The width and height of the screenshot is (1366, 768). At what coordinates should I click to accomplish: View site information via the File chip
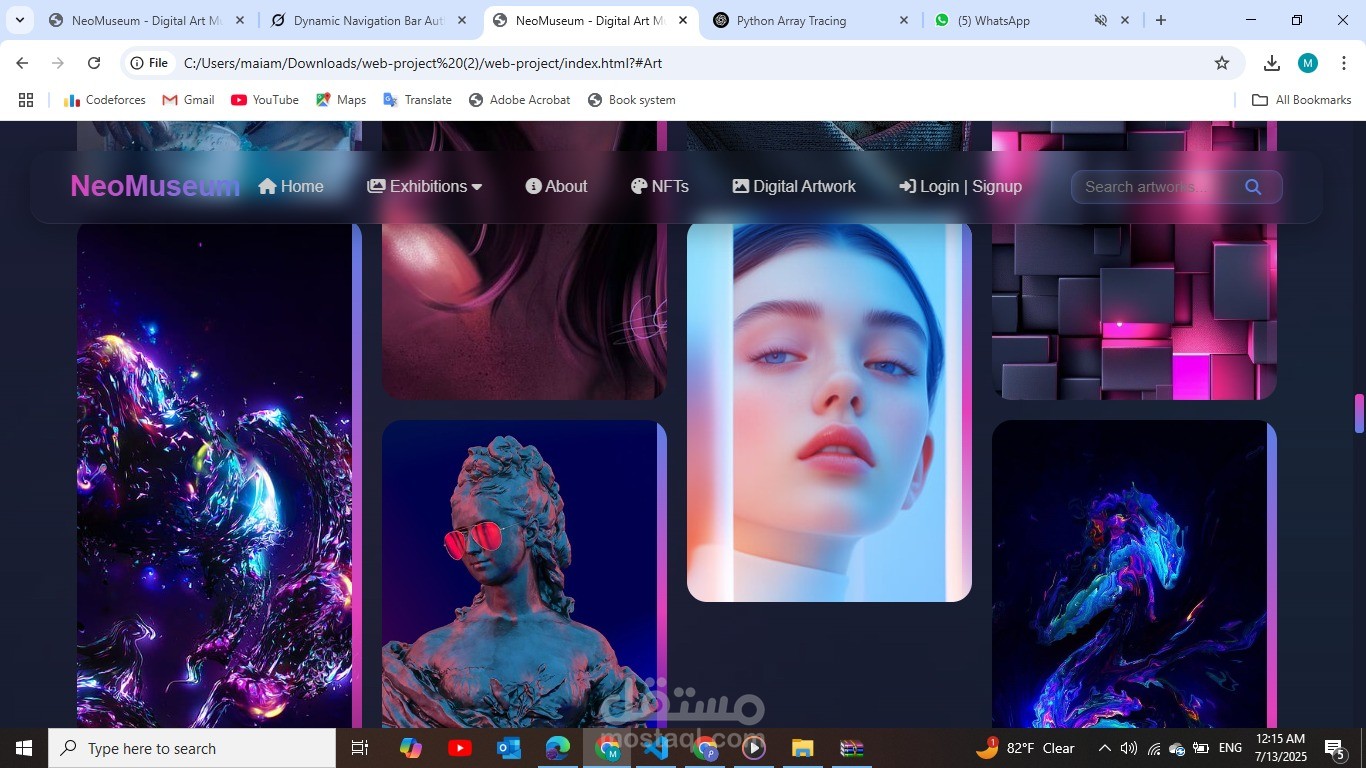pyautogui.click(x=149, y=63)
